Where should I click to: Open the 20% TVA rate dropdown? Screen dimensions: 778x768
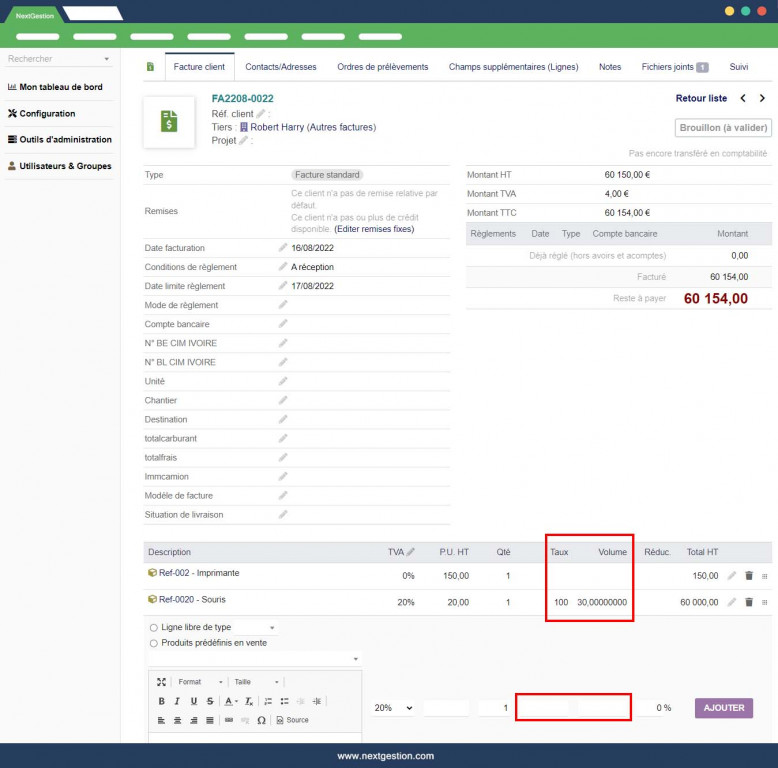391,708
